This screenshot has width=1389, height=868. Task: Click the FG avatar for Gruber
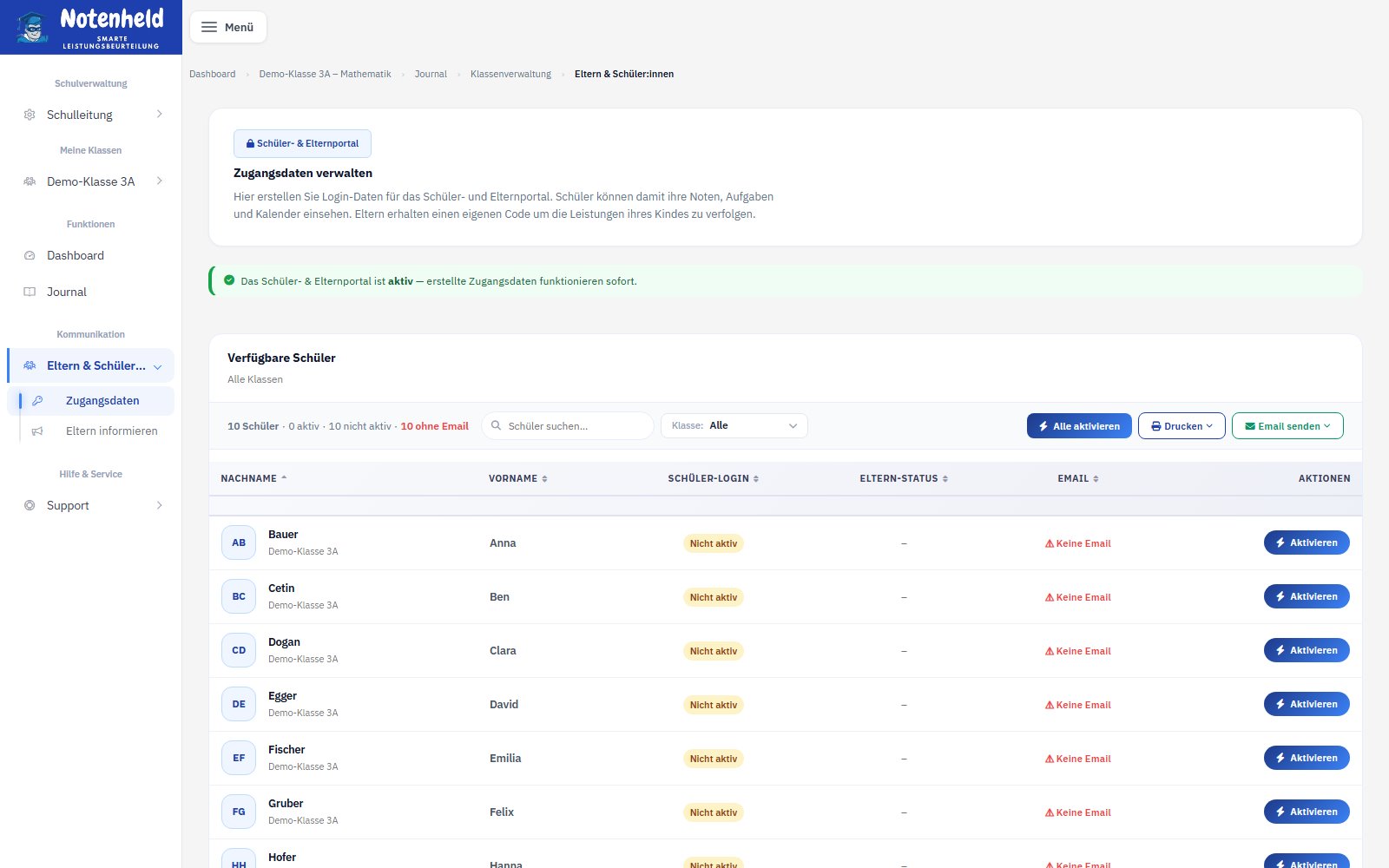coord(239,812)
